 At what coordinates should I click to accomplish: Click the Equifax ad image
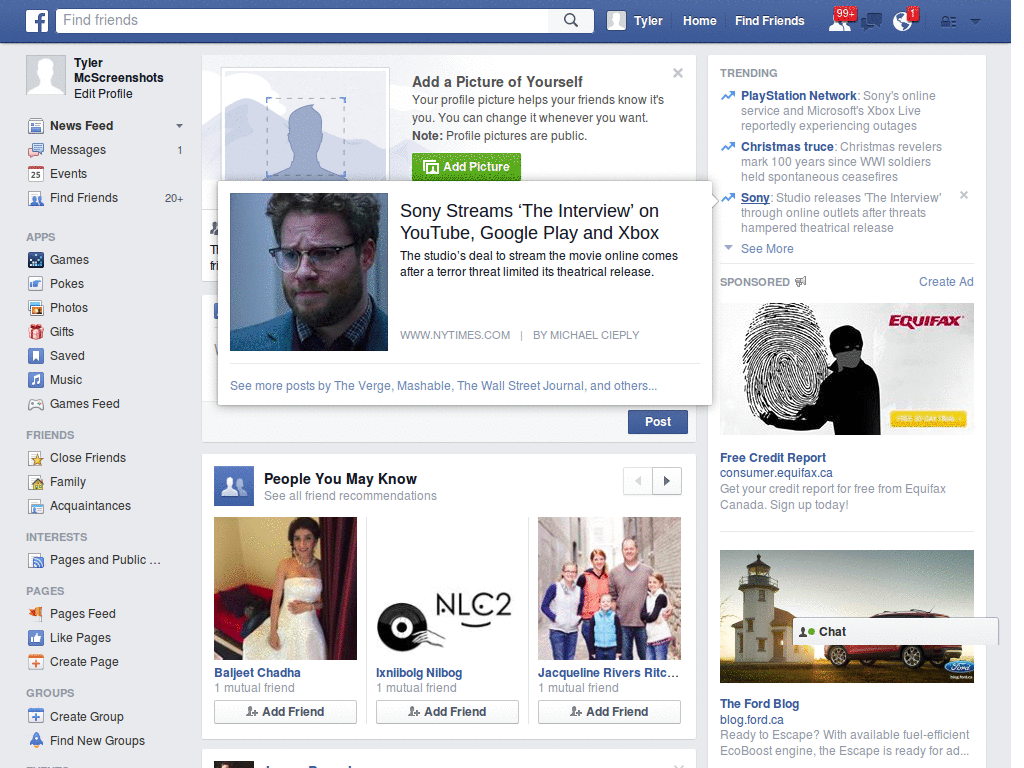click(x=846, y=369)
